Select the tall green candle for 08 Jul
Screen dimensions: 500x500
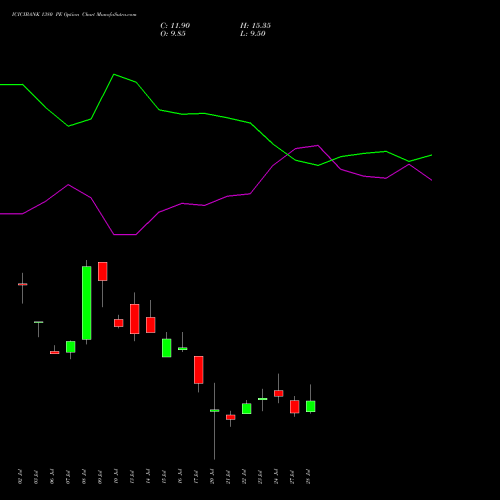click(87, 303)
